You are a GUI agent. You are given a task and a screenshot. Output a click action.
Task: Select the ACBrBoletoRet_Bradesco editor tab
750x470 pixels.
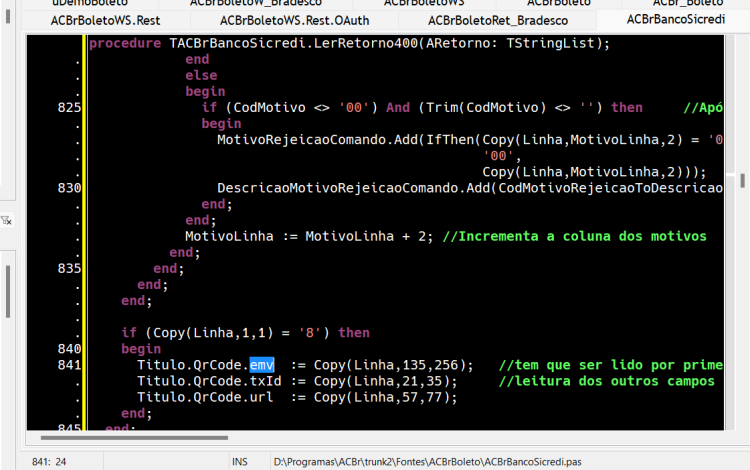point(498,21)
